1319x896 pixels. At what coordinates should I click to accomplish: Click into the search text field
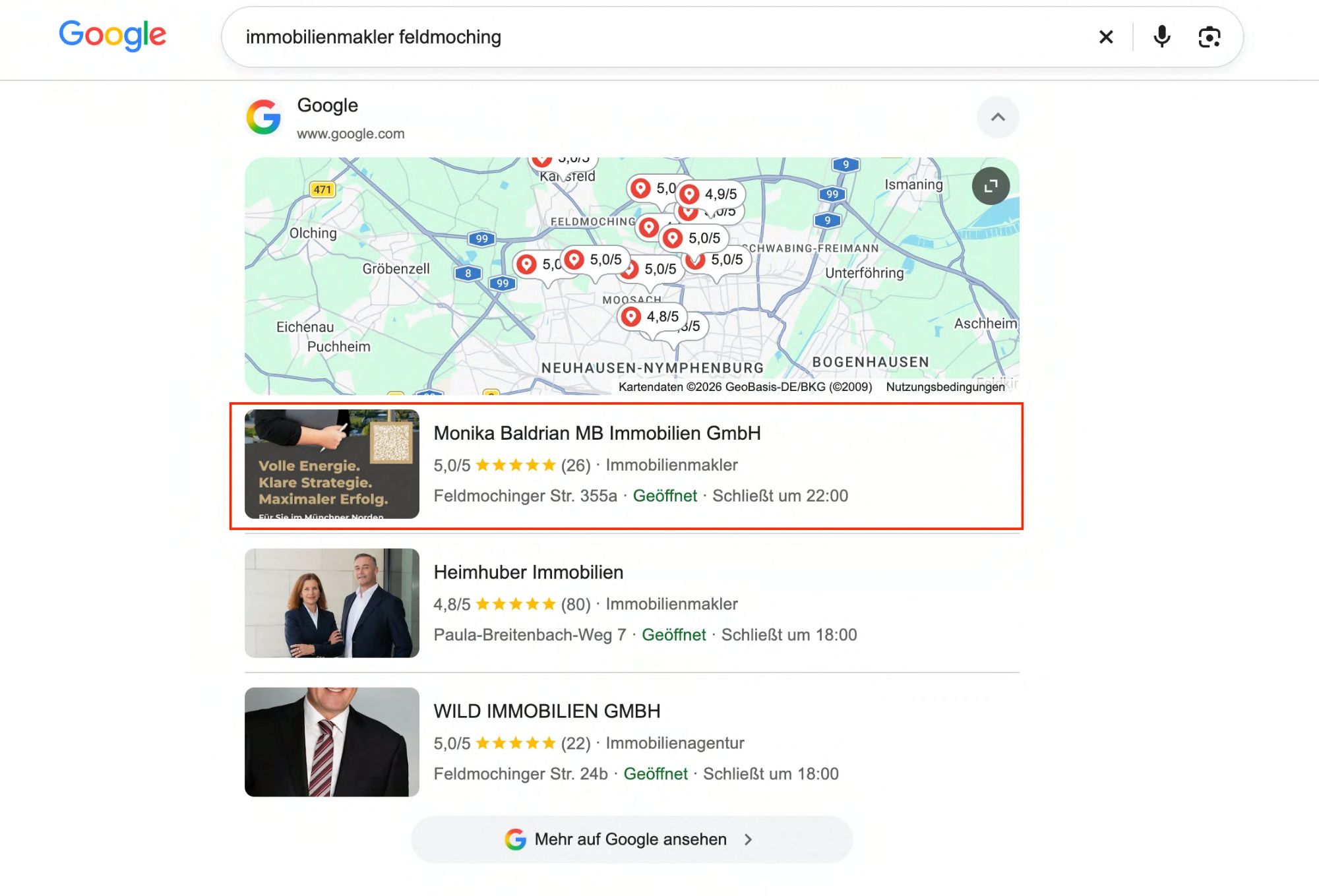[659, 37]
